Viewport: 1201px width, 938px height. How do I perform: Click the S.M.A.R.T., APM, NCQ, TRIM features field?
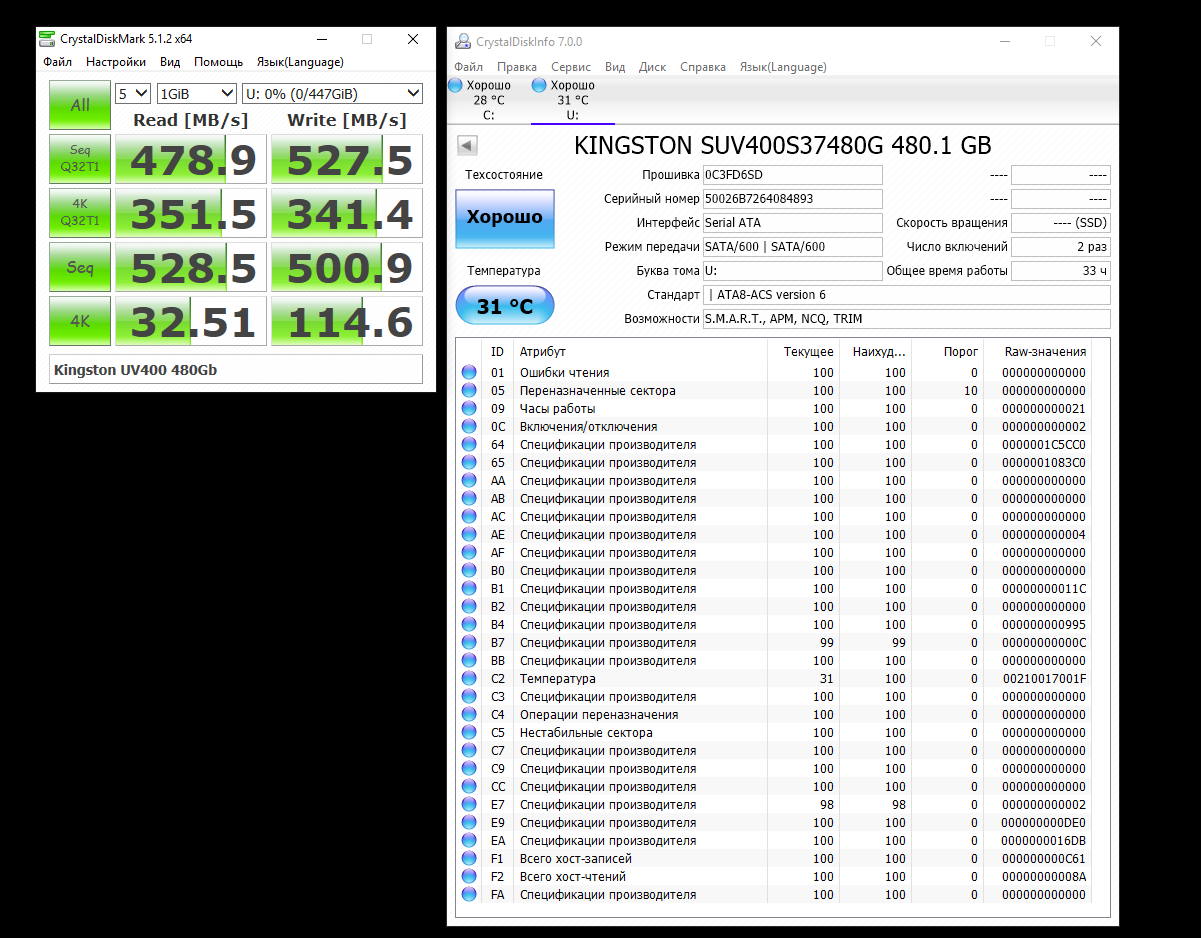(x=907, y=319)
